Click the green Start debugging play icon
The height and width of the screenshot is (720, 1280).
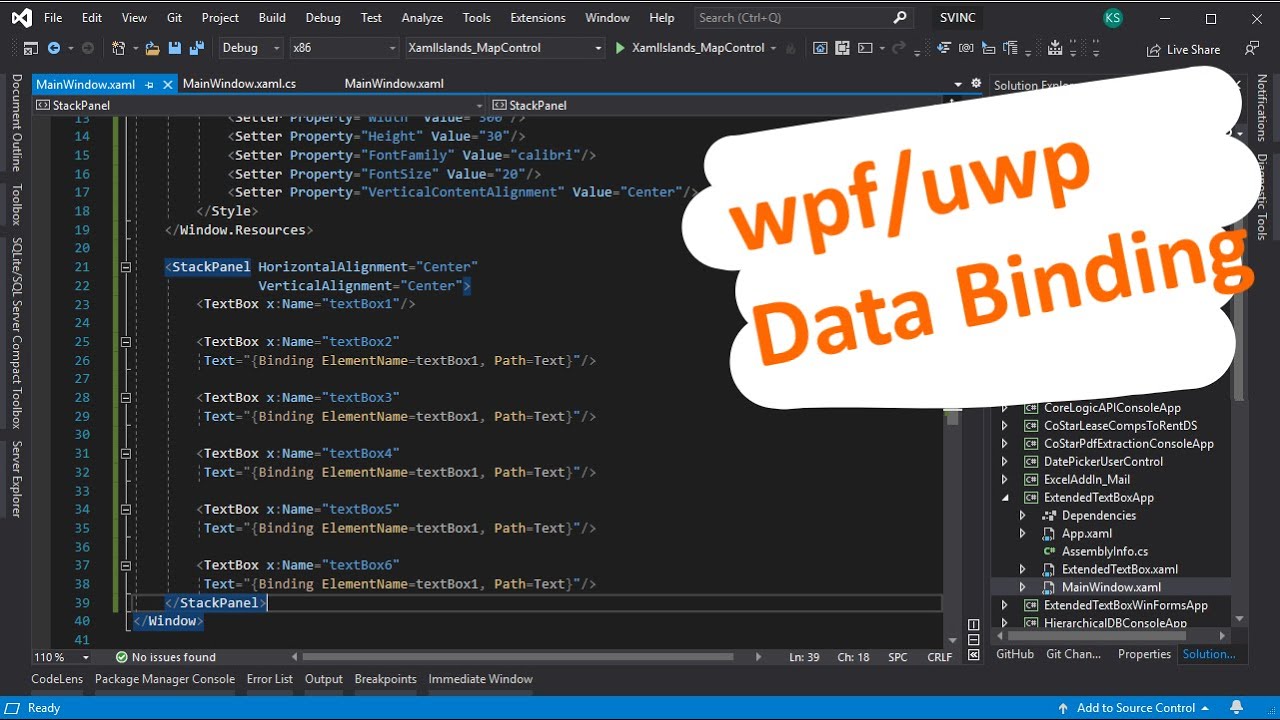point(620,48)
